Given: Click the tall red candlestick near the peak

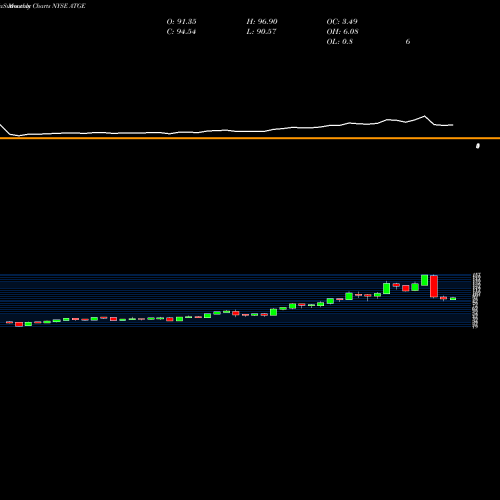Looking at the screenshot, I should 434,286.
